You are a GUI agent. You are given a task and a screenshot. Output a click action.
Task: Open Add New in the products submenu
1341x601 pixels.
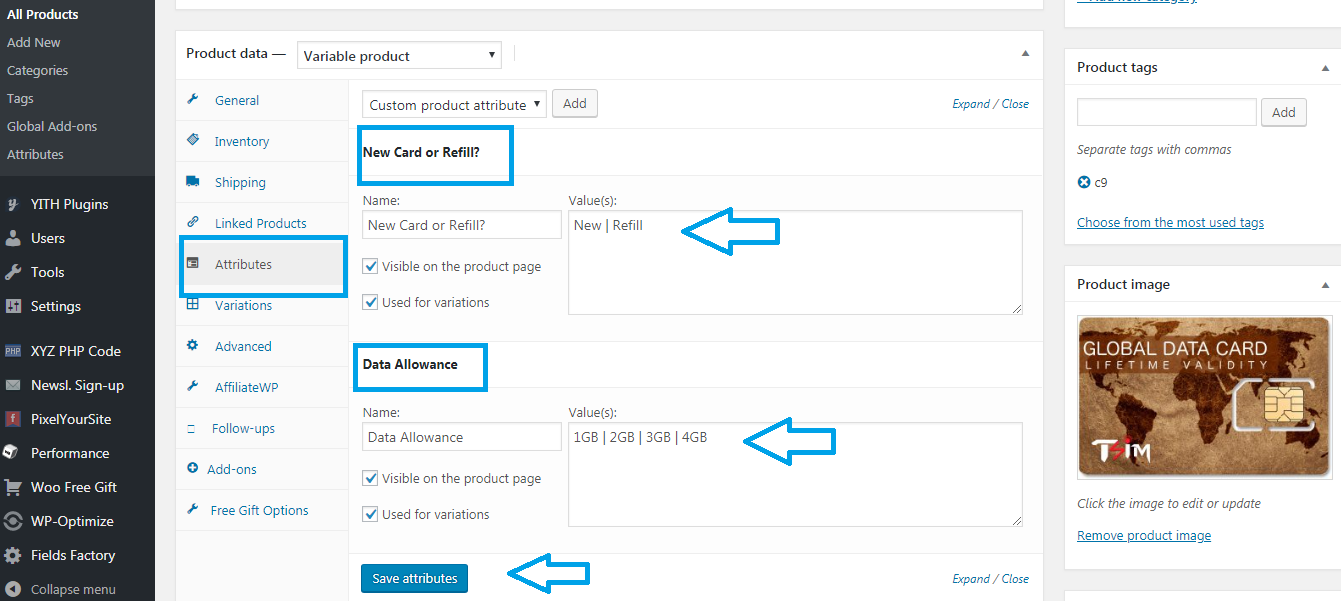[34, 42]
